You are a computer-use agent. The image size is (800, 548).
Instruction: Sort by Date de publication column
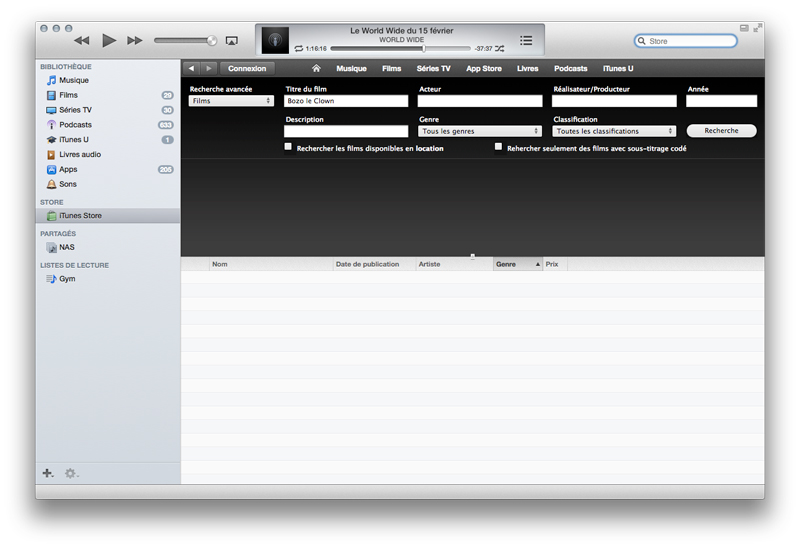[x=374, y=264]
